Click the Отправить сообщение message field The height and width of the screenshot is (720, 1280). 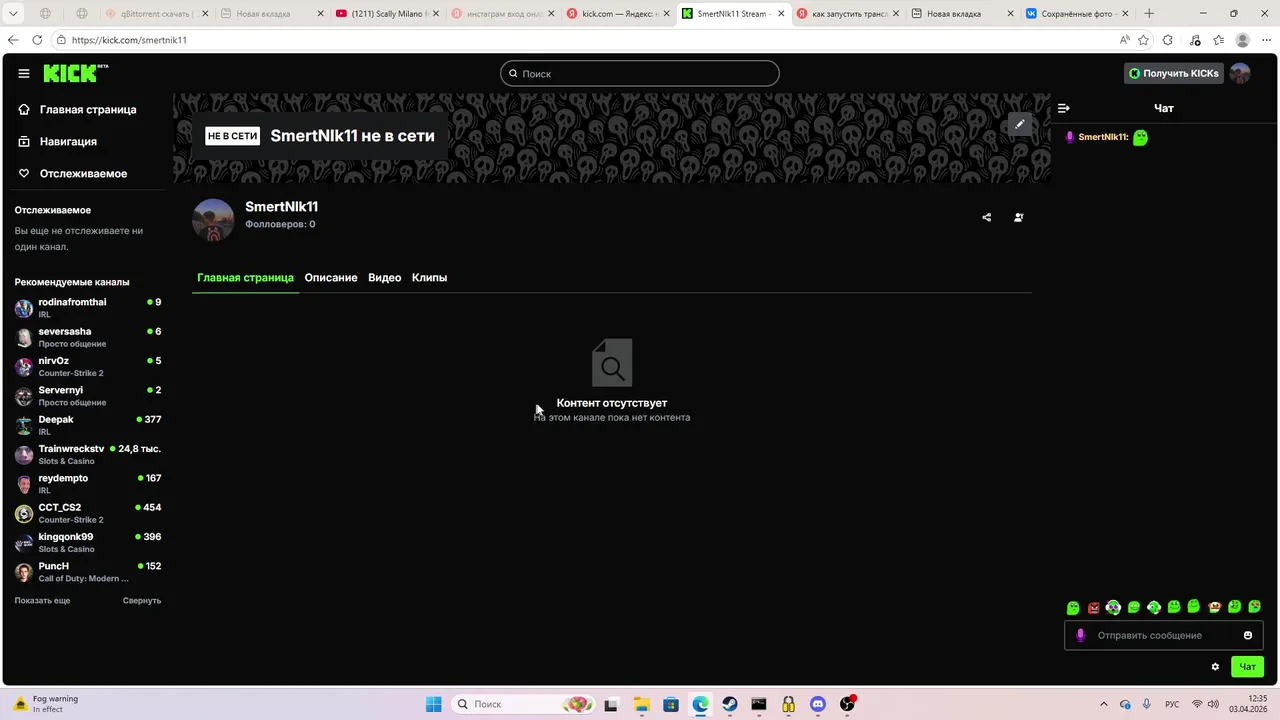[1163, 635]
